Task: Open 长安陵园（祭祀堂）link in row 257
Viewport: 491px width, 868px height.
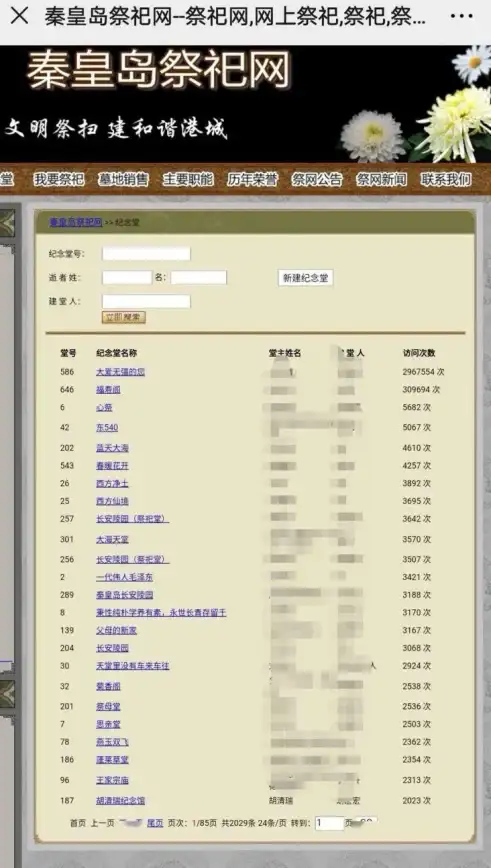Action: coord(133,519)
